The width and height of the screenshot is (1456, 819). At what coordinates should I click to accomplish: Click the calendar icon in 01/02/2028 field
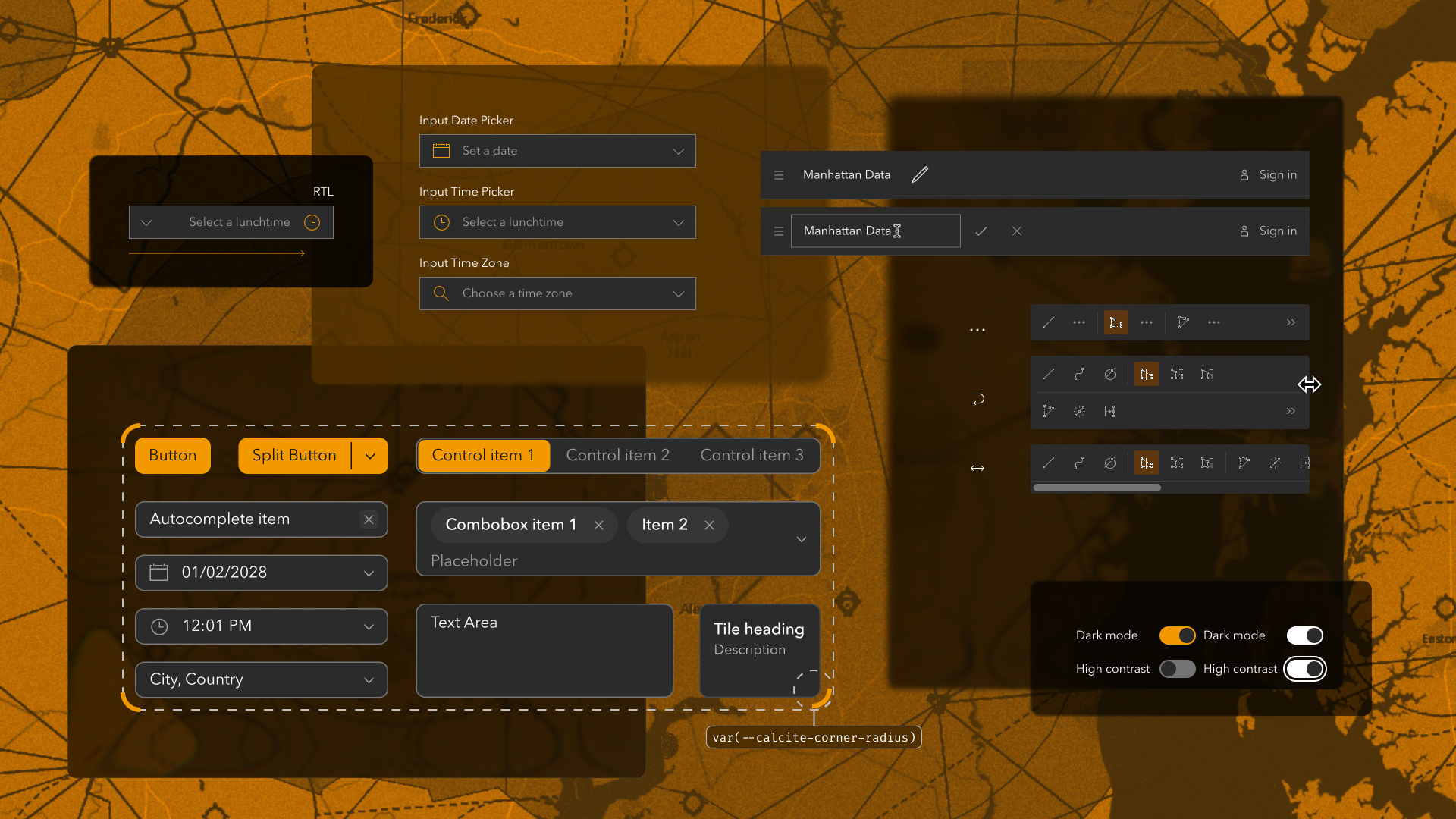[158, 573]
